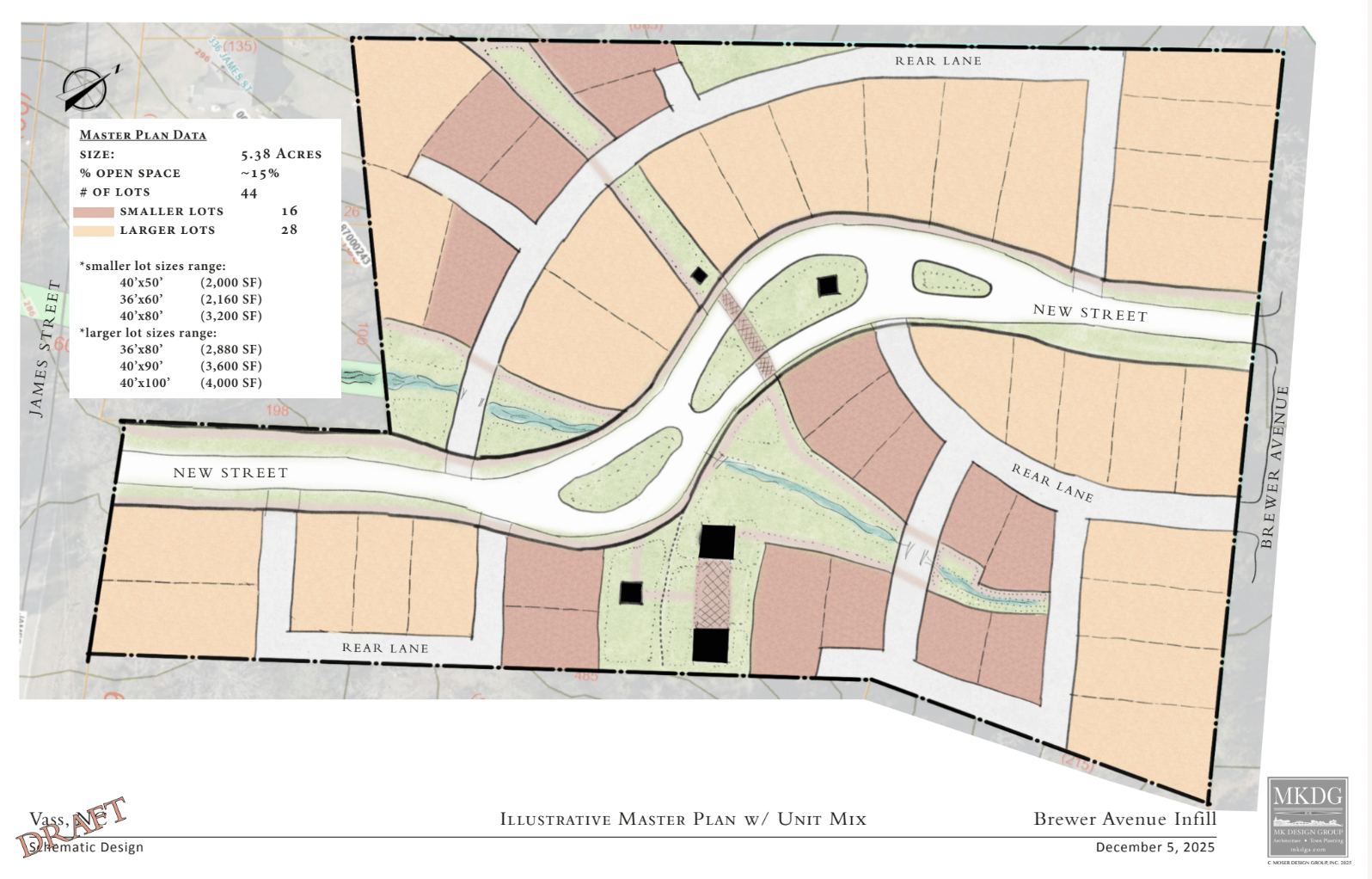Click '*larger lot sizes range:' text

click(148, 333)
